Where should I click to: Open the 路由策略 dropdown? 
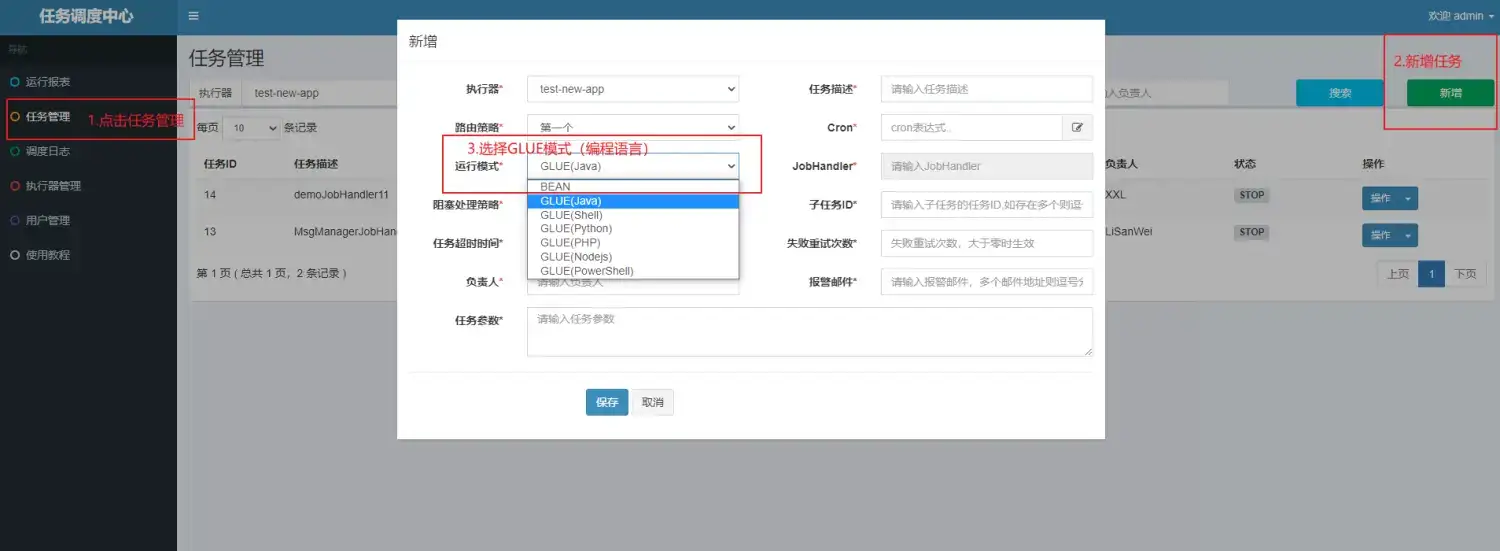click(633, 128)
